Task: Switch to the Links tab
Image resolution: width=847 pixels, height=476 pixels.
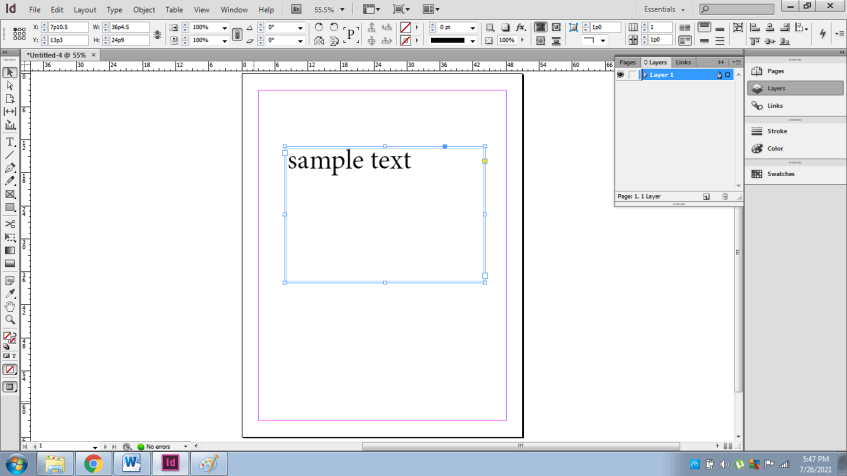Action: tap(683, 62)
